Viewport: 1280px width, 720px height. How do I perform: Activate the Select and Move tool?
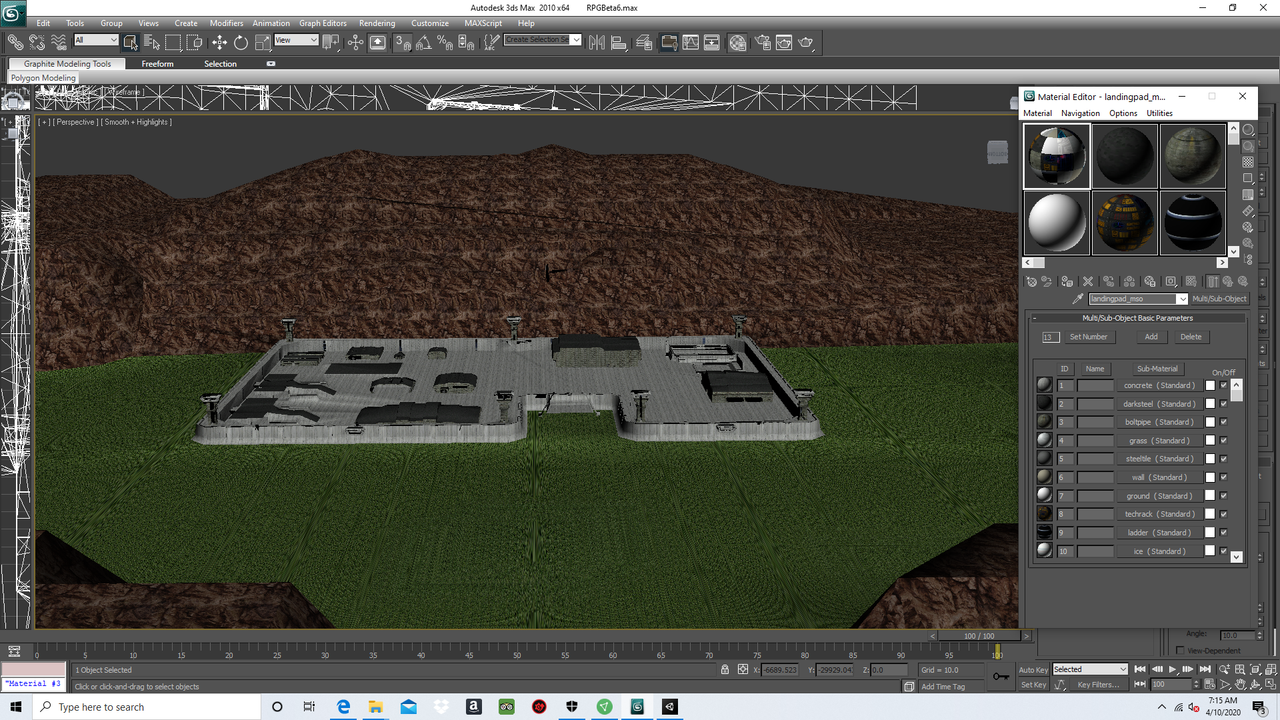tap(220, 42)
